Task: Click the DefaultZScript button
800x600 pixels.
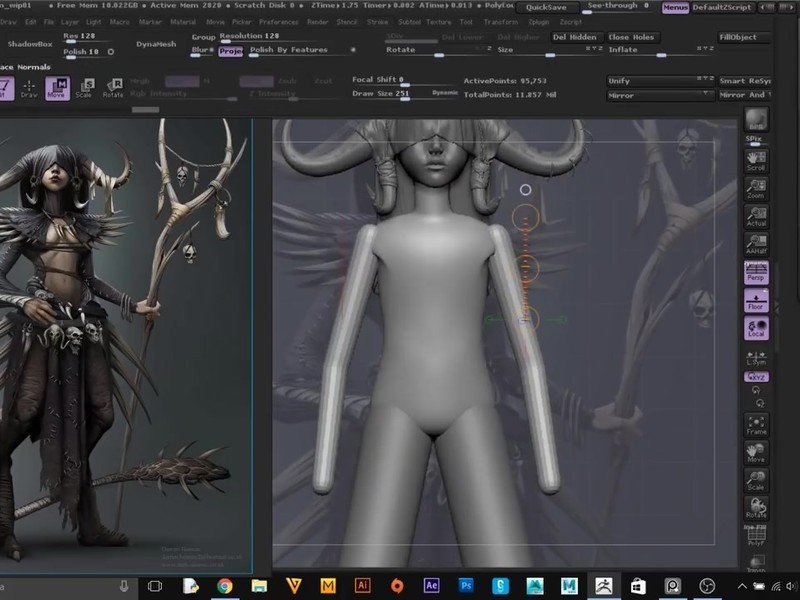Action: click(722, 8)
